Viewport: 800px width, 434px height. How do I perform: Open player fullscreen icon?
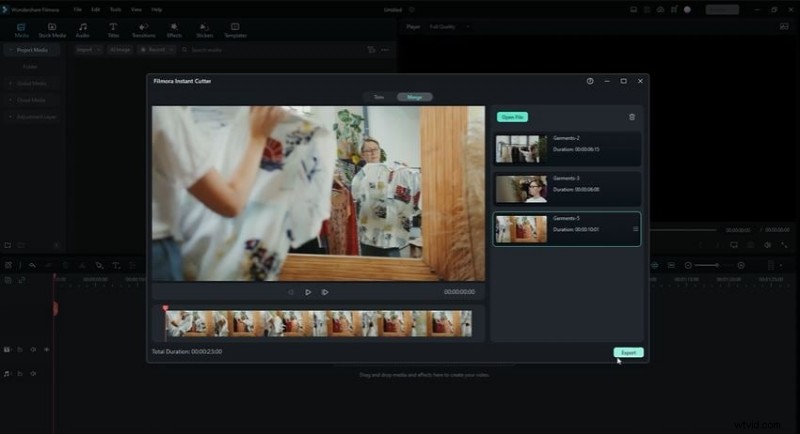[x=784, y=245]
